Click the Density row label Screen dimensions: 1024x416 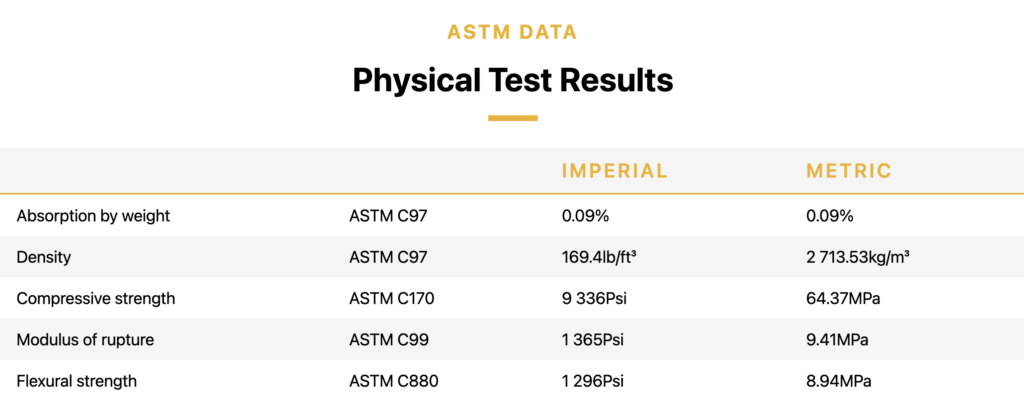tap(44, 257)
